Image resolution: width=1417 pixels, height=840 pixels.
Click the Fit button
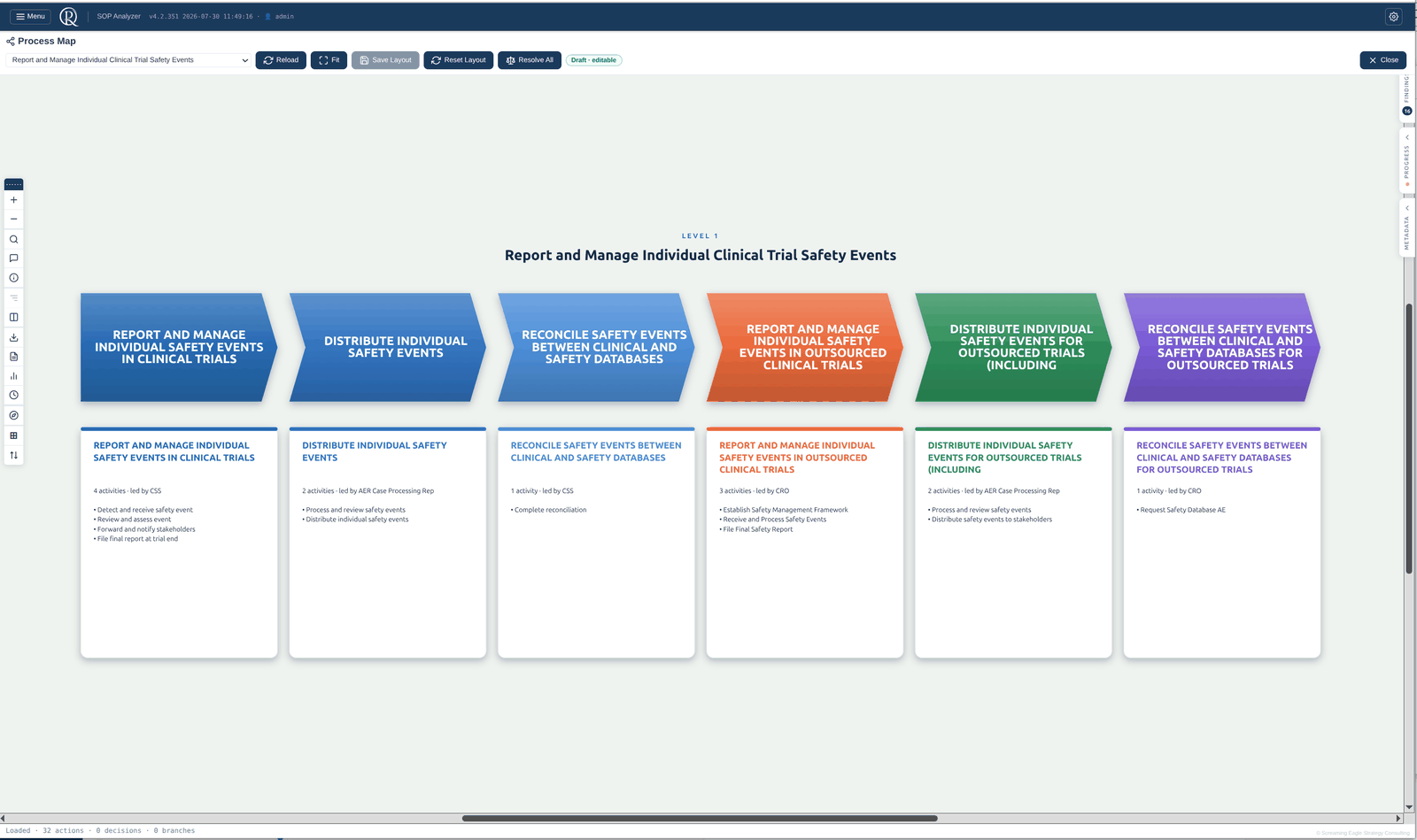tap(329, 60)
